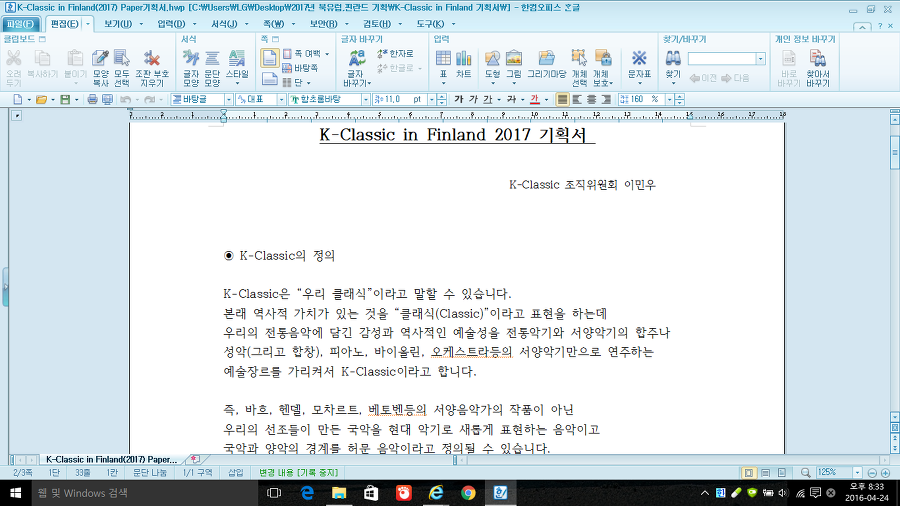This screenshot has height=506, width=900.
Task: Set paragraph alignment to right
Action: (x=606, y=99)
